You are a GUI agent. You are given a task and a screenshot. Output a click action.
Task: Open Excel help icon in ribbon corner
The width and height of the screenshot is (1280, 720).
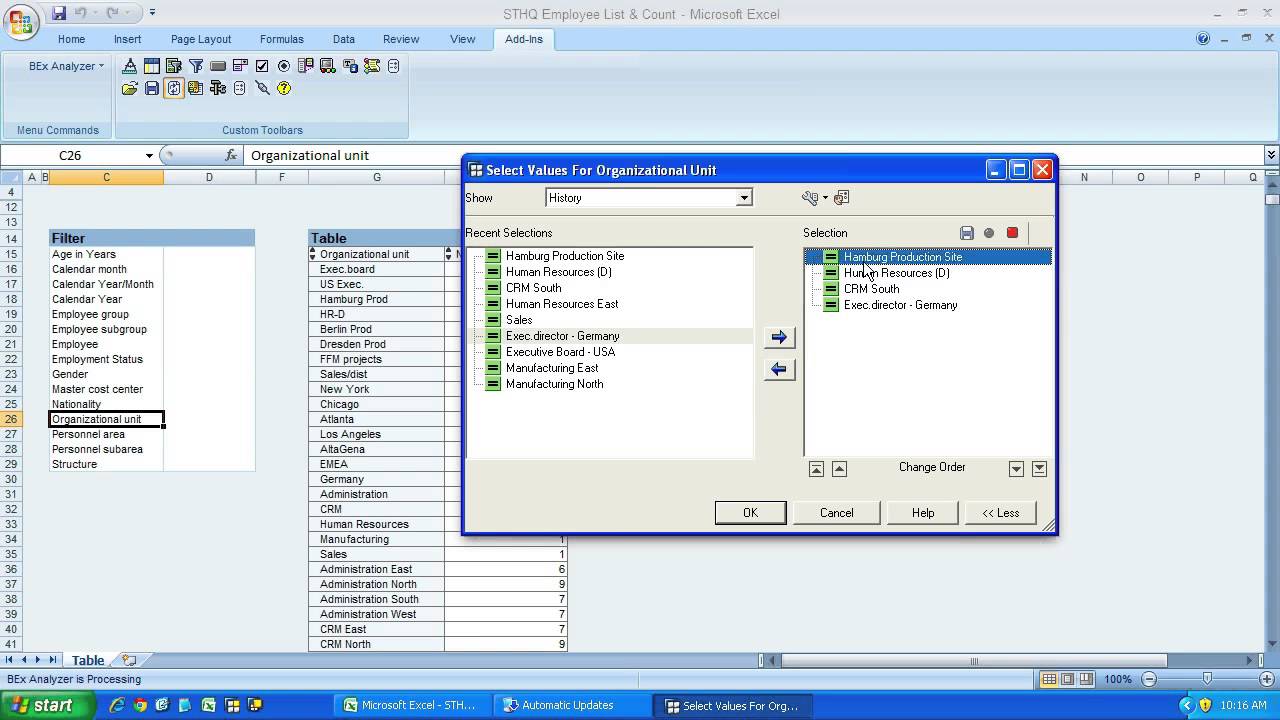(x=1203, y=39)
